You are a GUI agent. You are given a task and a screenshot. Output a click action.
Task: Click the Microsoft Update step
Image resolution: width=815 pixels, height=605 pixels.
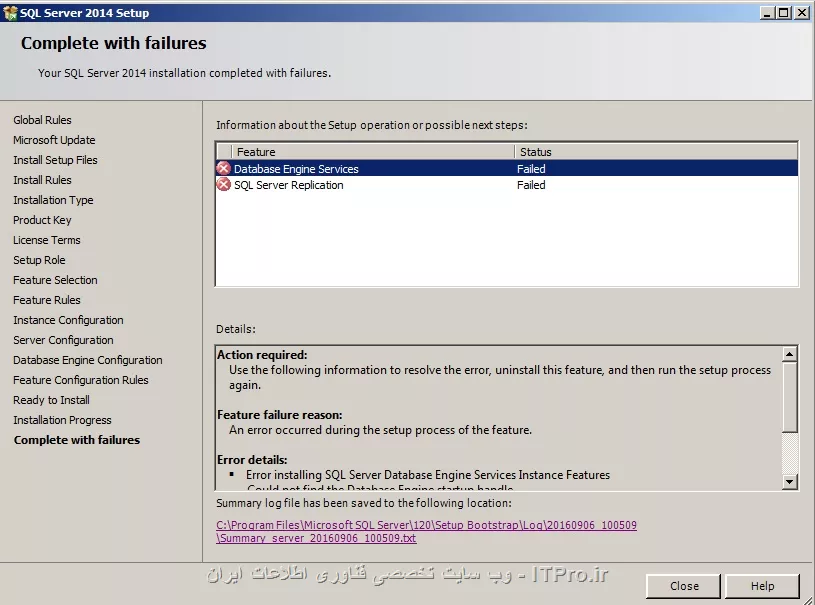[x=54, y=140]
